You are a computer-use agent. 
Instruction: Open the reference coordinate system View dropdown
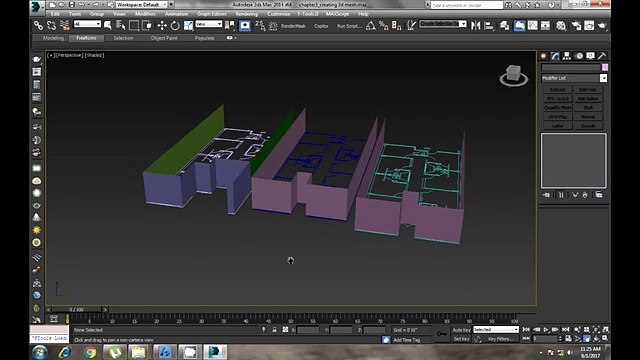[209, 24]
